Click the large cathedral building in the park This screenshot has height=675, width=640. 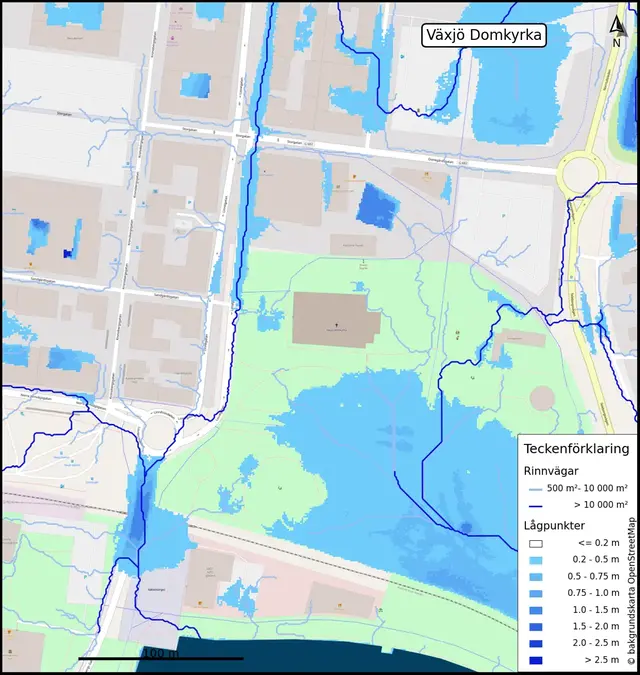pyautogui.click(x=336, y=320)
